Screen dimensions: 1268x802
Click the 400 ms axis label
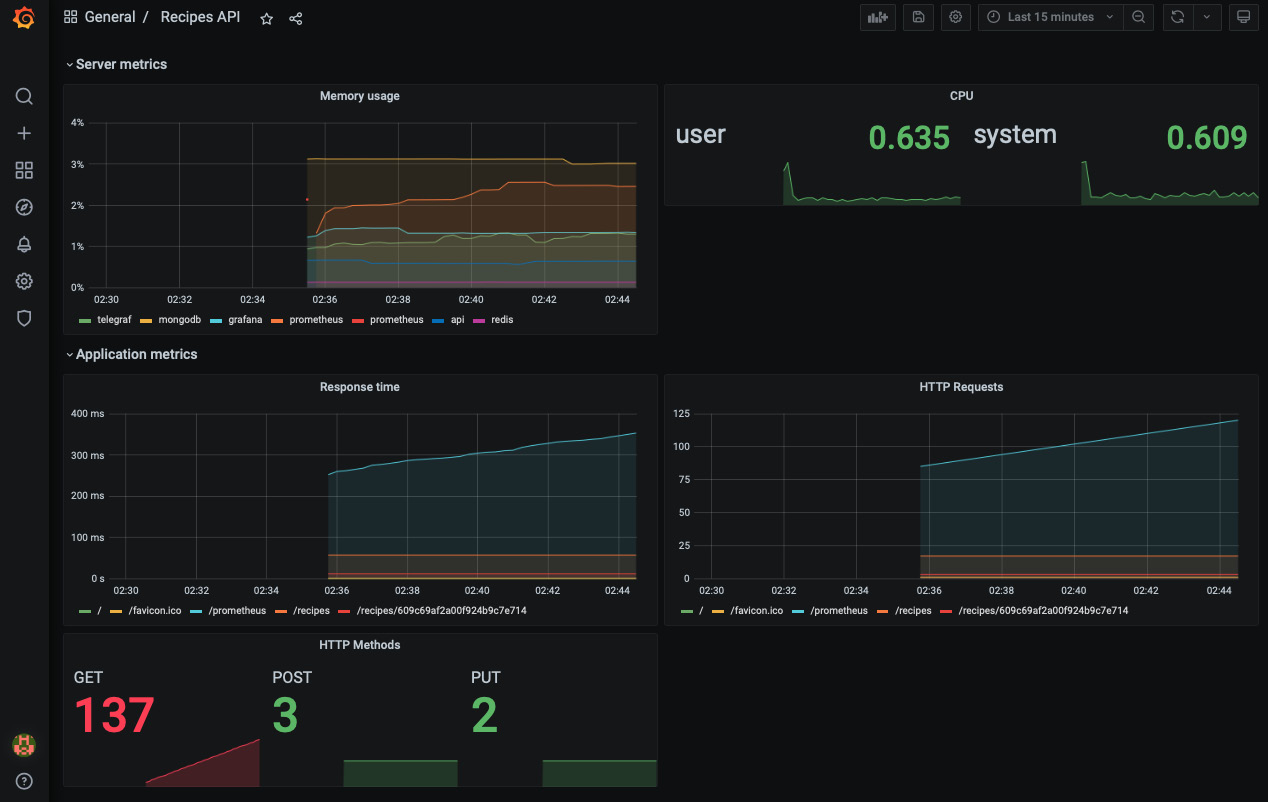click(87, 414)
